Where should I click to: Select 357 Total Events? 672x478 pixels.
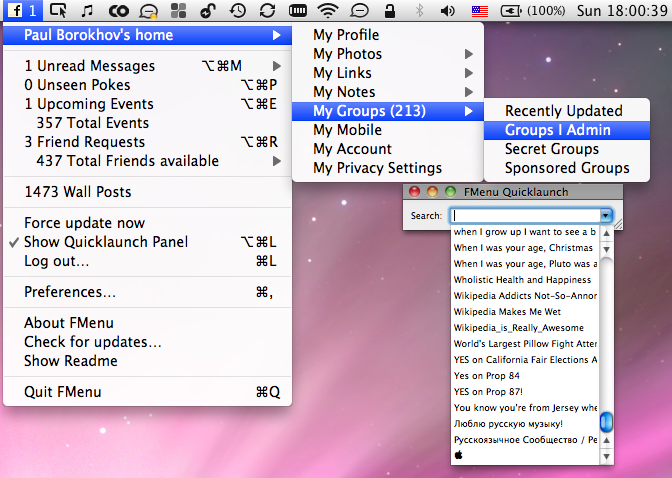click(x=147, y=123)
